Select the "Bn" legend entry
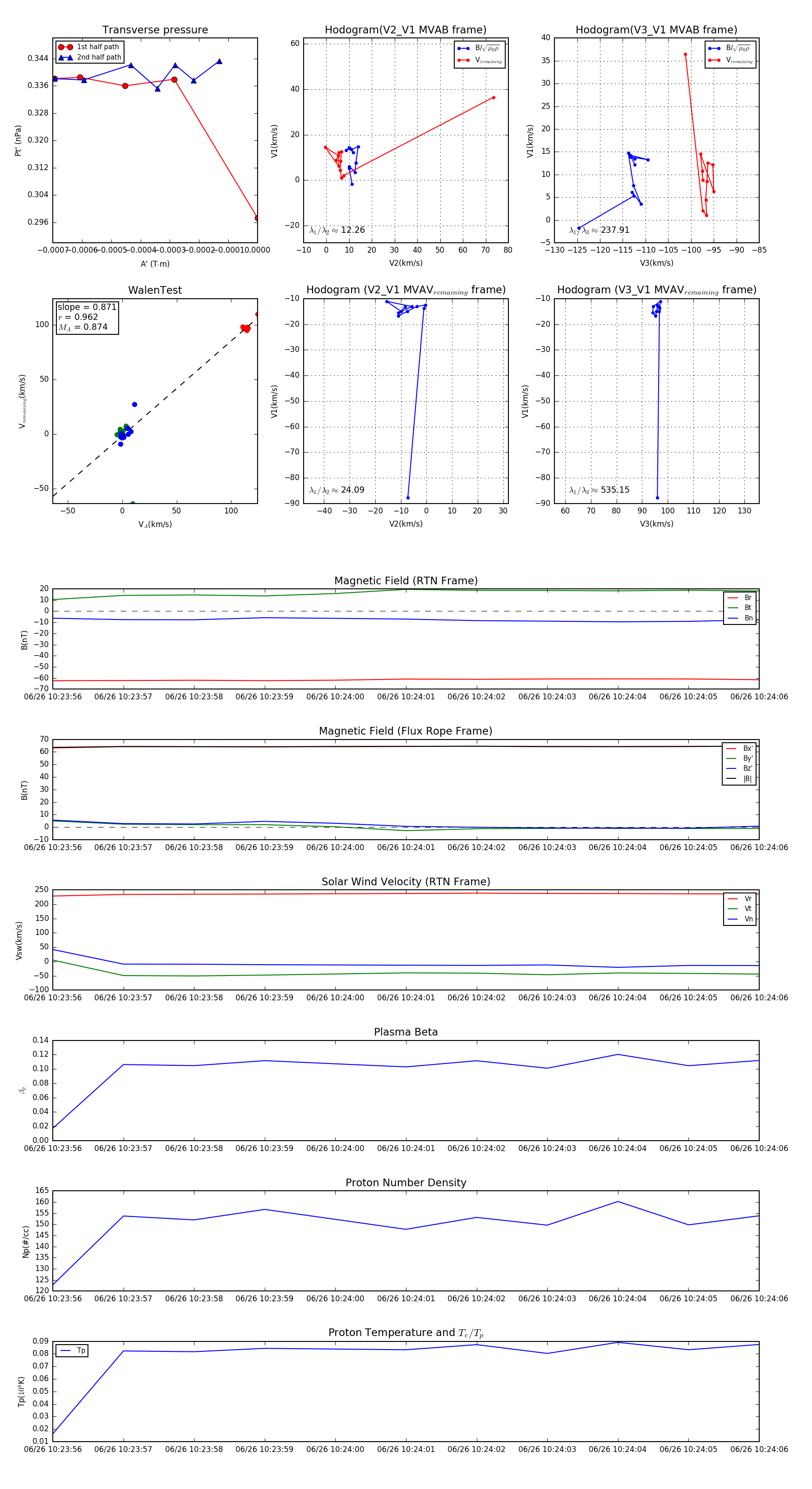This screenshot has height=1489, width=812. (x=740, y=618)
